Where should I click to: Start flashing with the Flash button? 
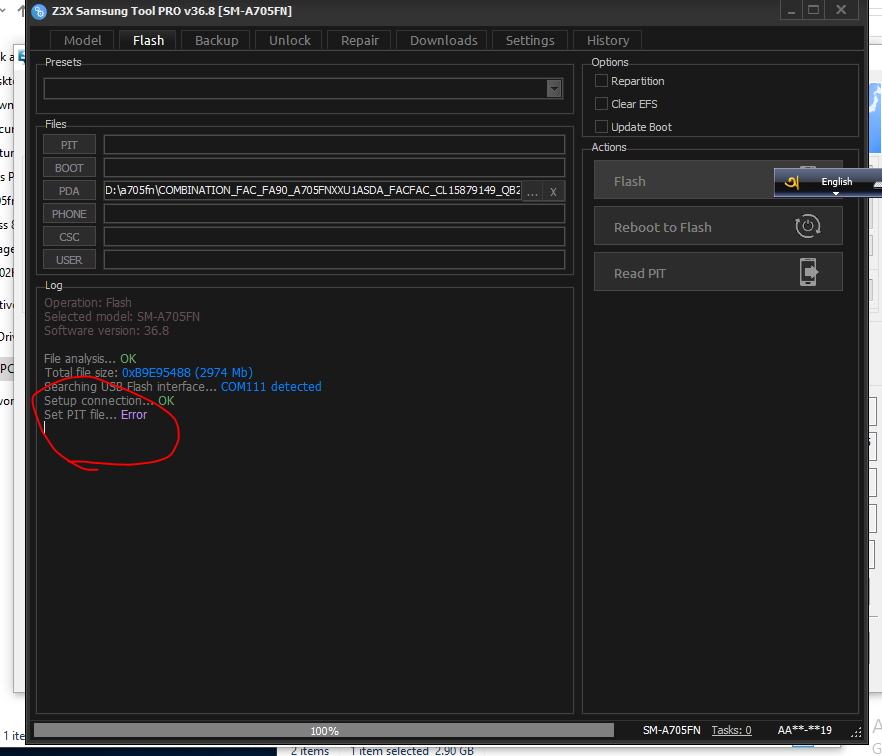tap(683, 180)
